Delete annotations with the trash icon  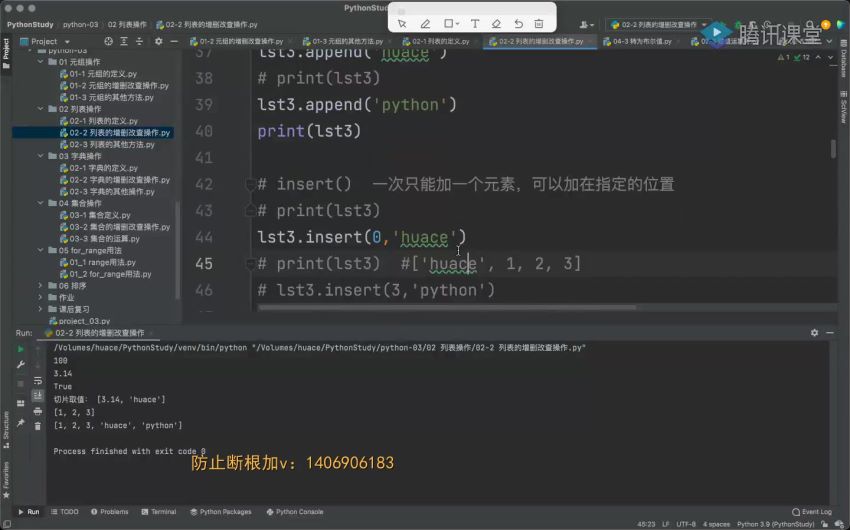pyautogui.click(x=540, y=23)
